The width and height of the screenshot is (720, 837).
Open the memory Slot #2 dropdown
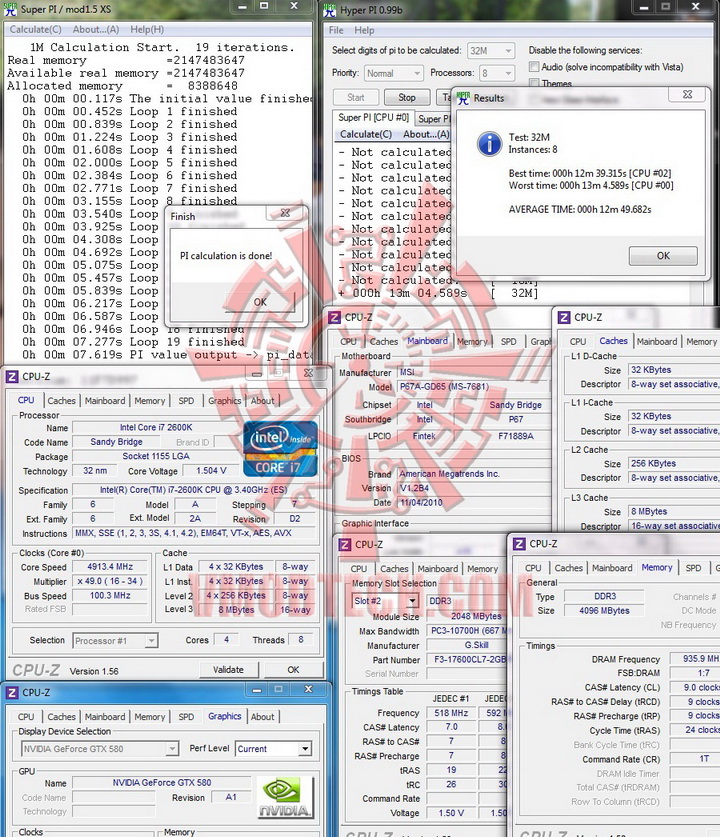pyautogui.click(x=385, y=601)
